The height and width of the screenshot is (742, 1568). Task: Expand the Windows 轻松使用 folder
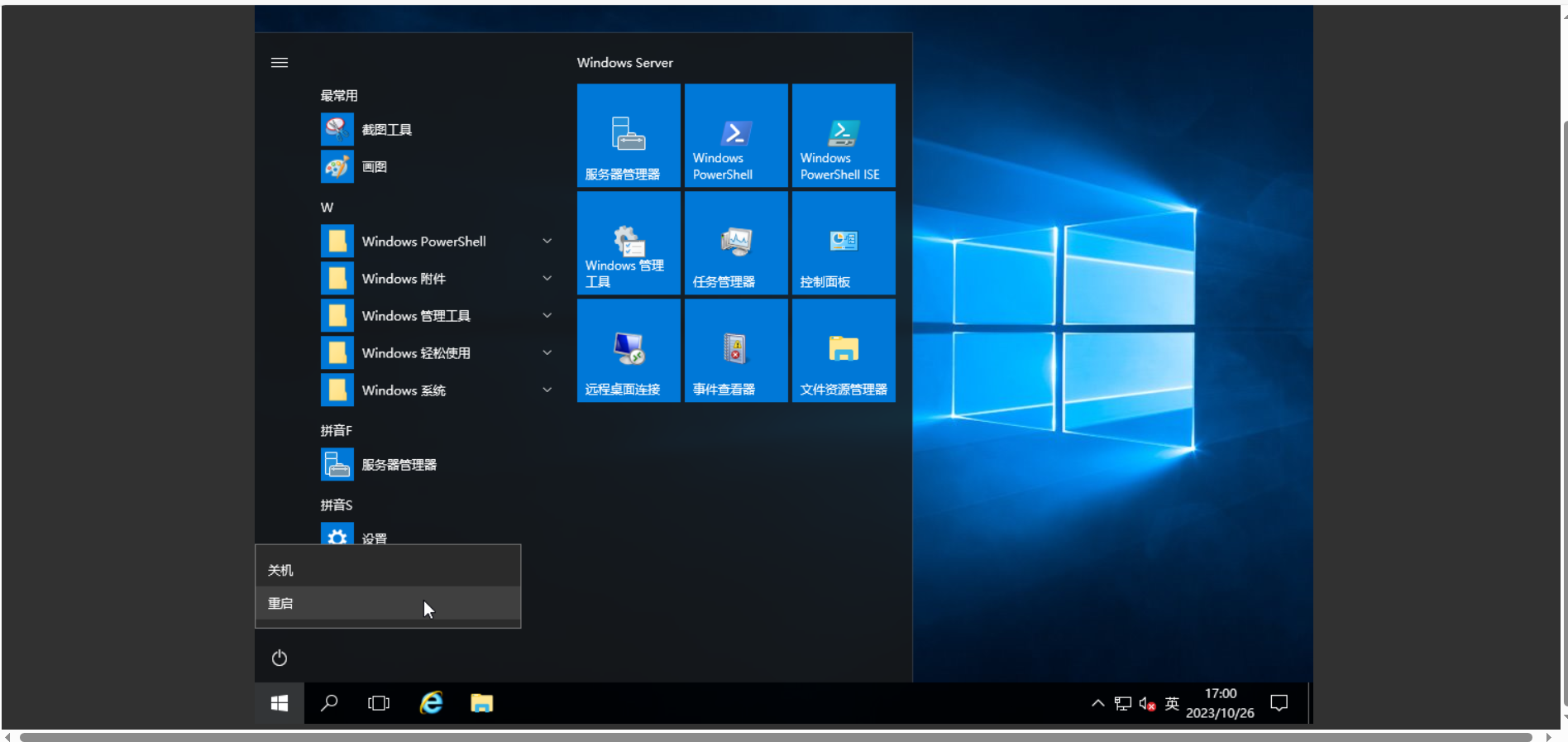(x=437, y=353)
